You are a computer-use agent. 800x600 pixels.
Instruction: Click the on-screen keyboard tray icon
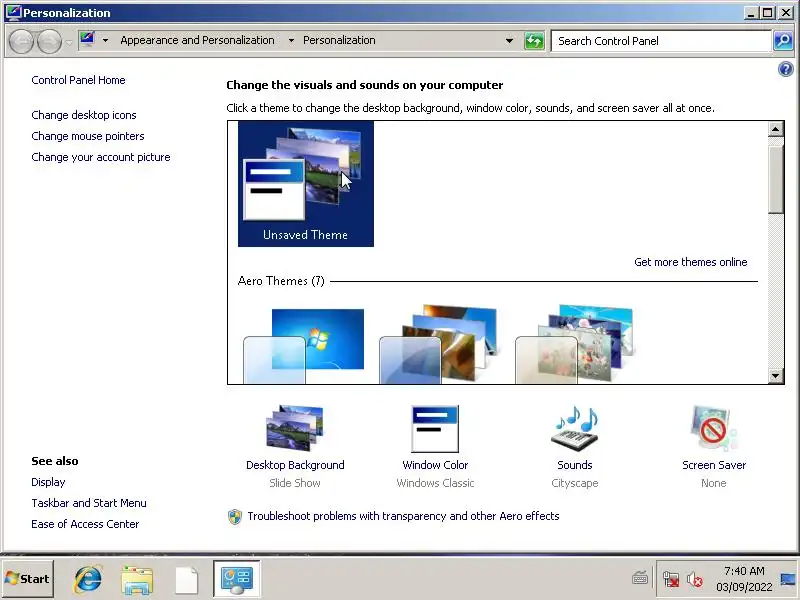click(x=640, y=579)
